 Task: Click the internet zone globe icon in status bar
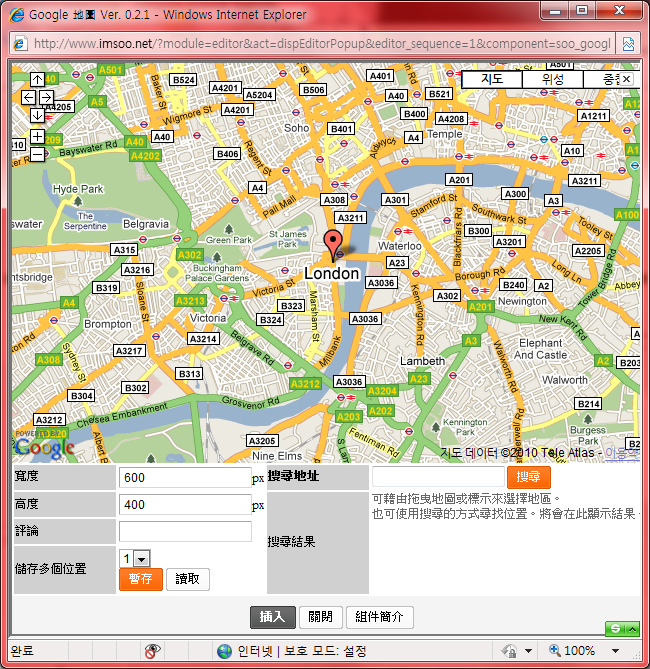tap(224, 651)
